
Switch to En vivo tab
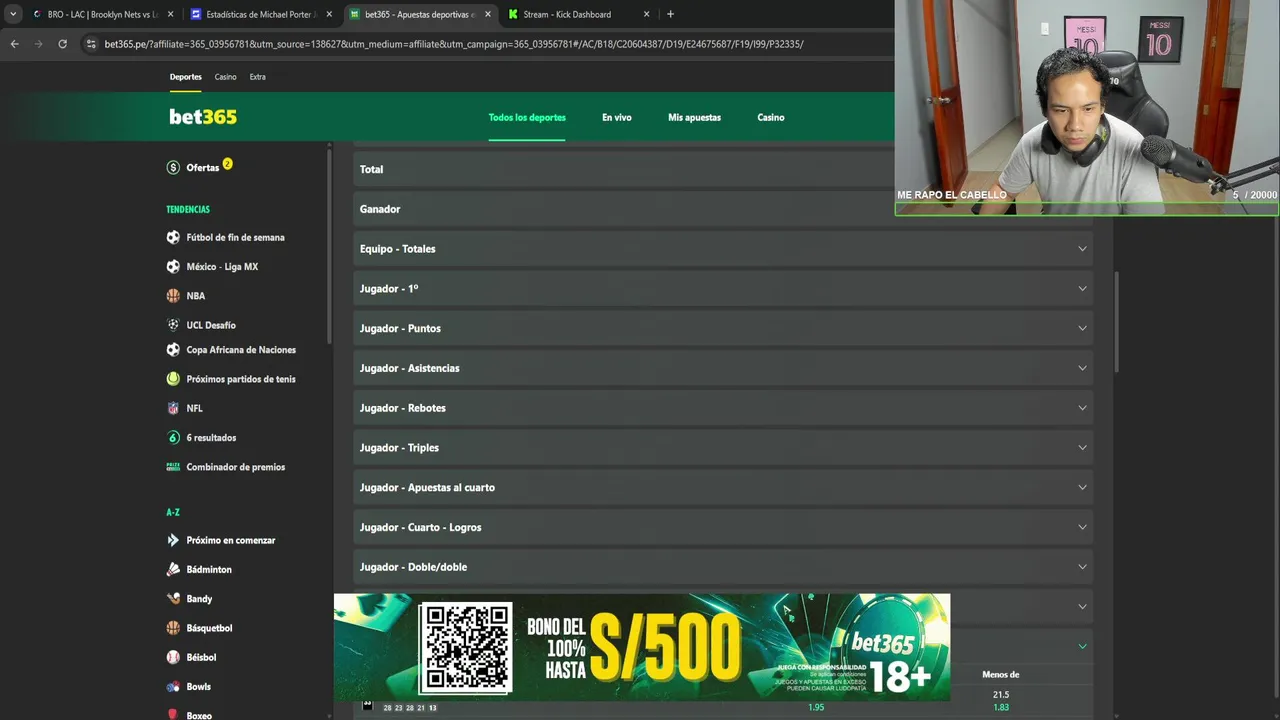[617, 117]
